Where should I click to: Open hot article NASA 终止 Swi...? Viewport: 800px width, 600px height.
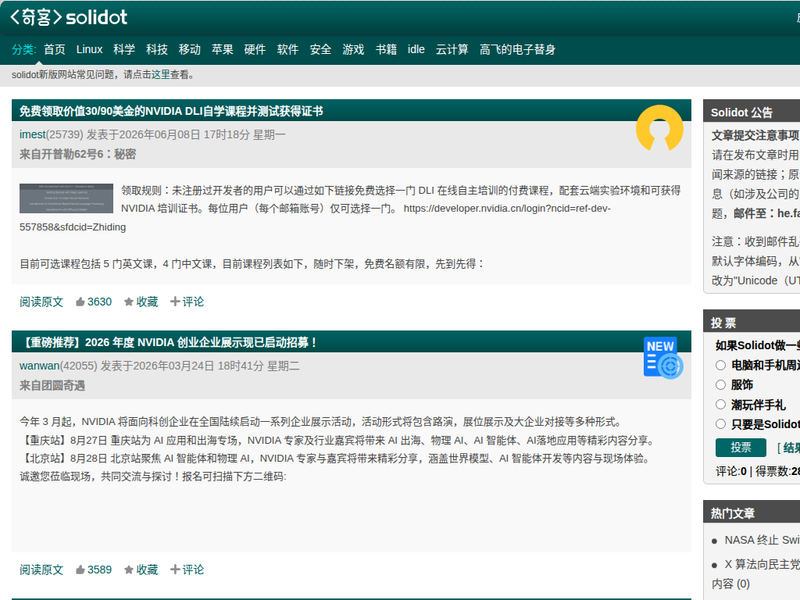(762, 540)
